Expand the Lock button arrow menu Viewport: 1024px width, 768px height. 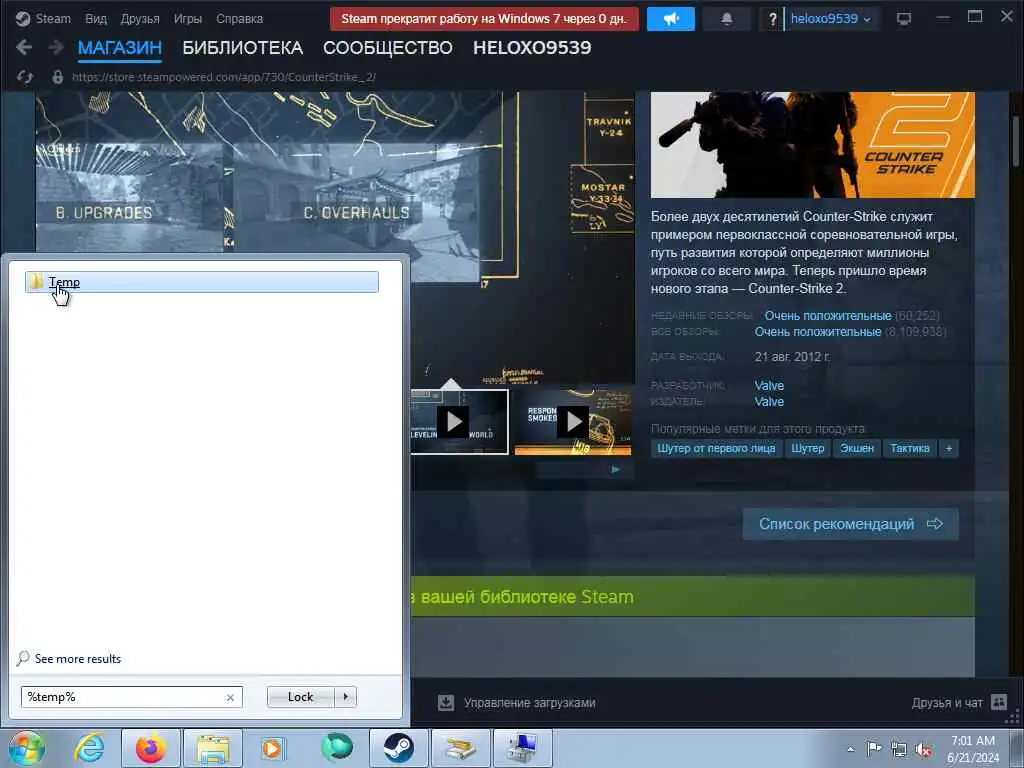345,697
